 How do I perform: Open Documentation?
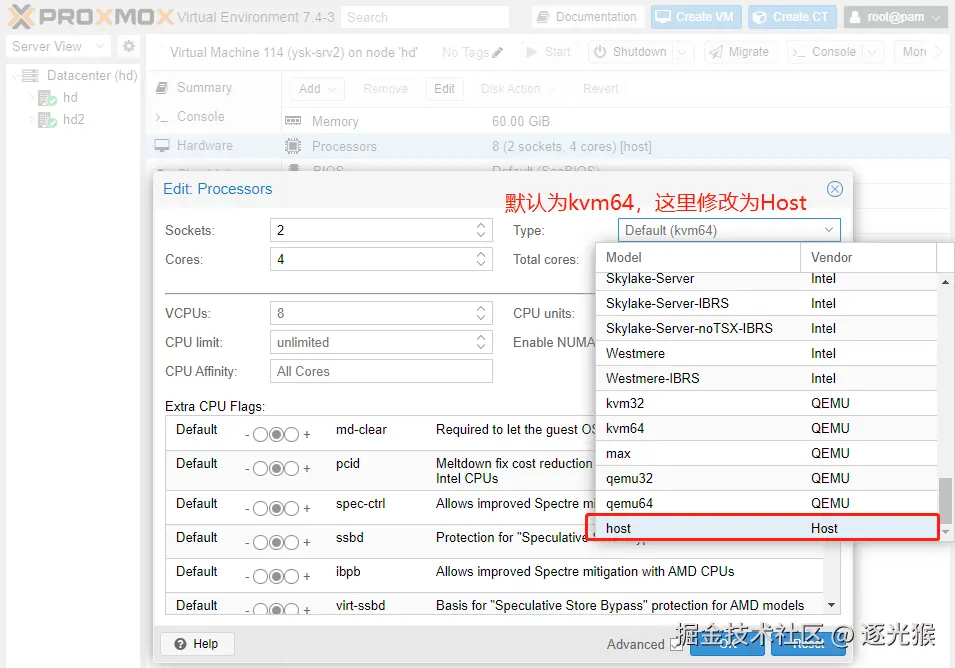pos(587,17)
